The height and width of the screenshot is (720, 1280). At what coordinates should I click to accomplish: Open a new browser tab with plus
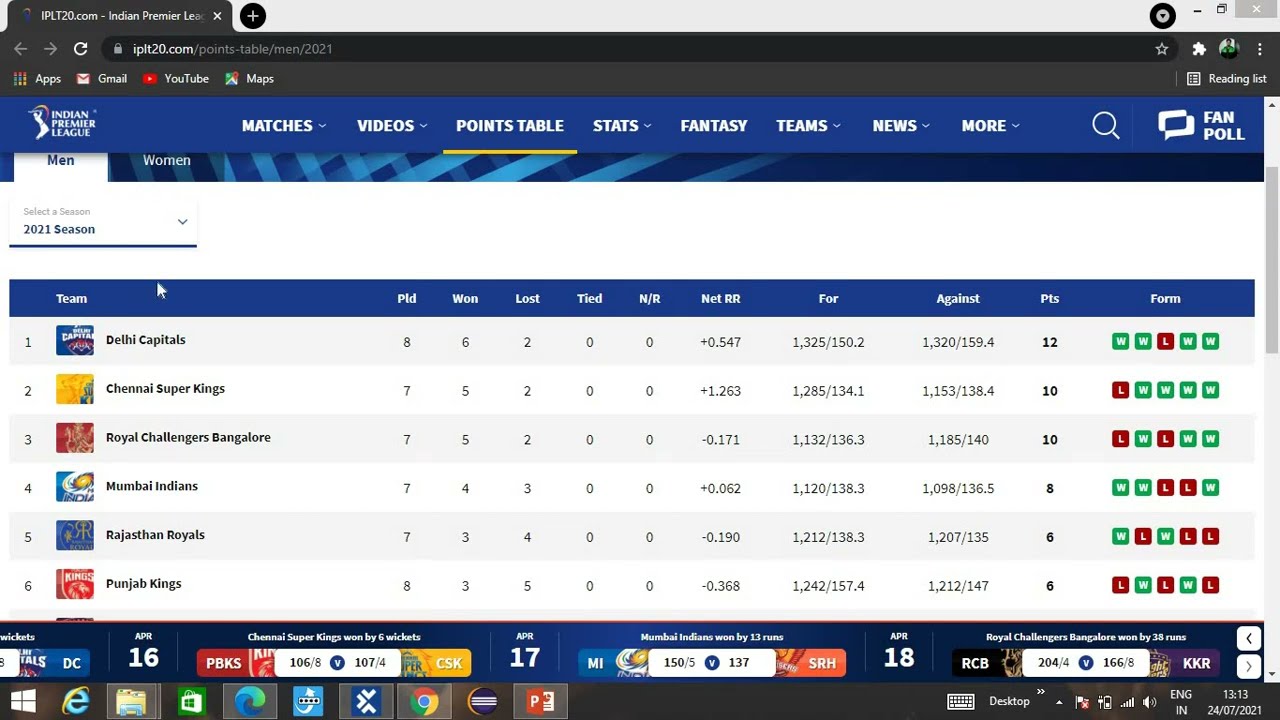(253, 16)
